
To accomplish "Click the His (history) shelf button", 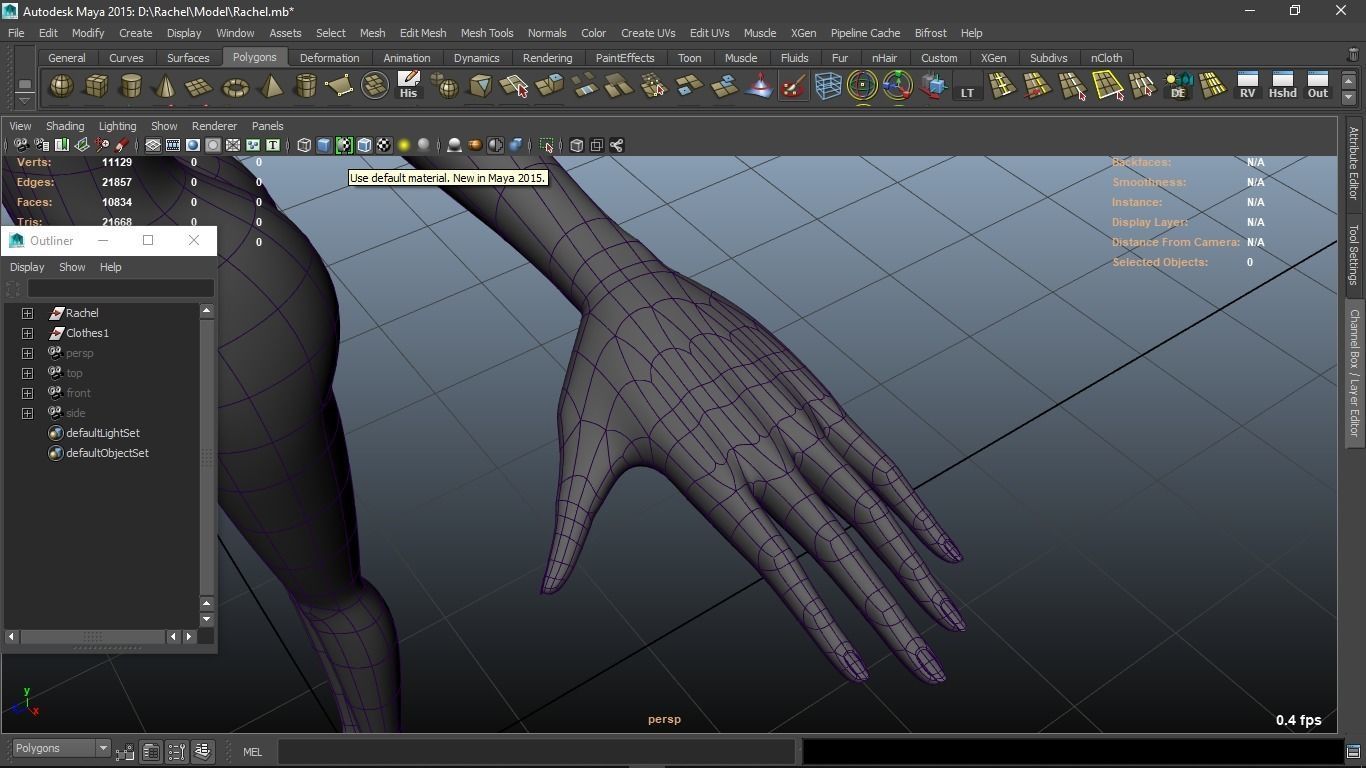I will tap(408, 86).
